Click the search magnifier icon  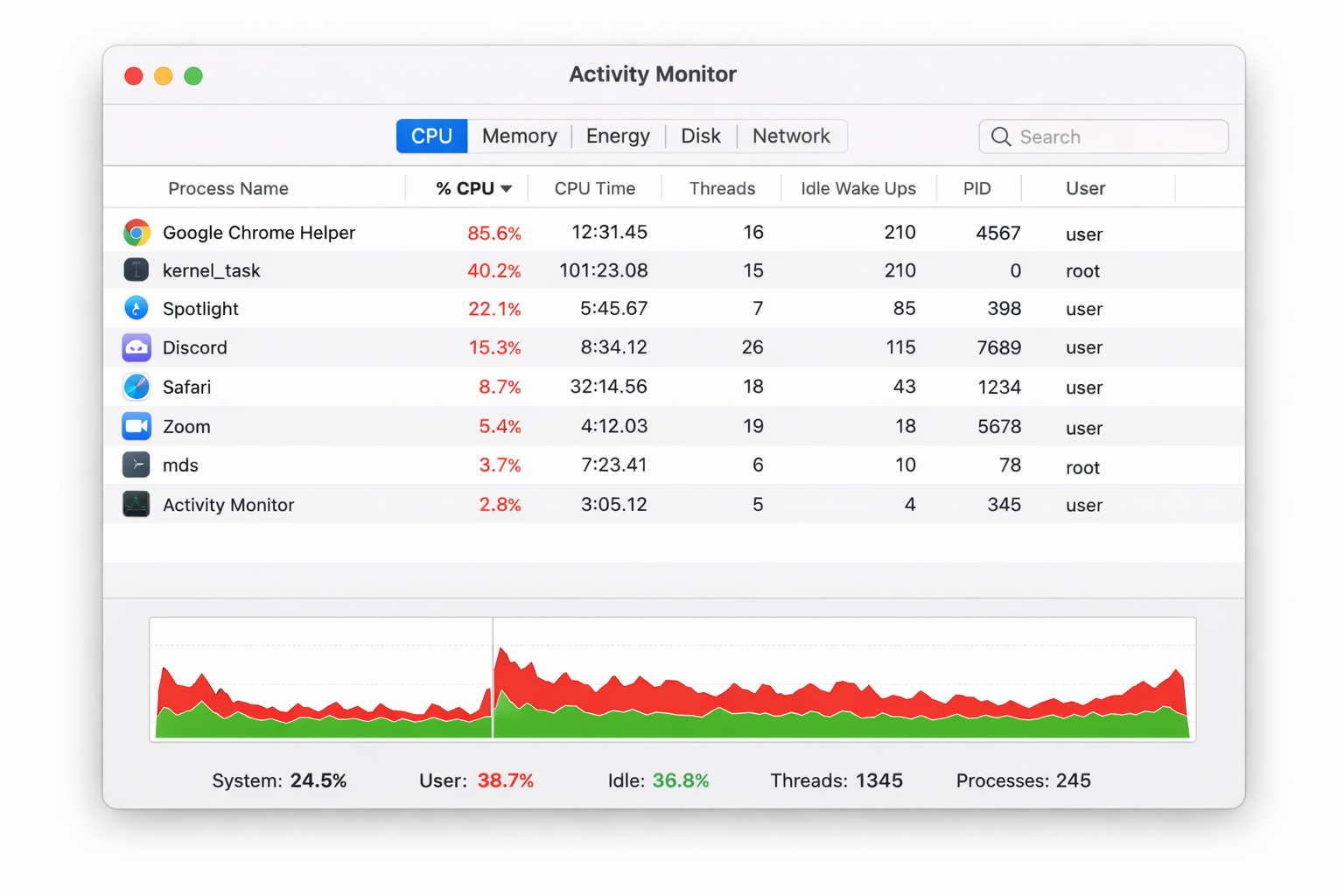tap(1001, 136)
